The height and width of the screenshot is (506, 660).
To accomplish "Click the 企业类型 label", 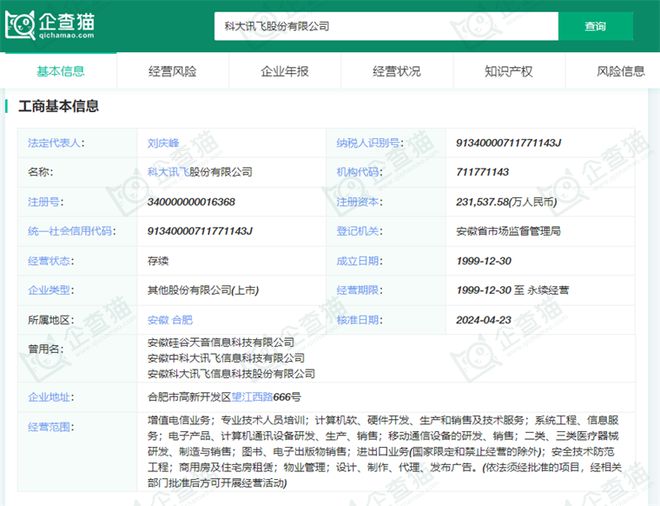I will pos(51,290).
